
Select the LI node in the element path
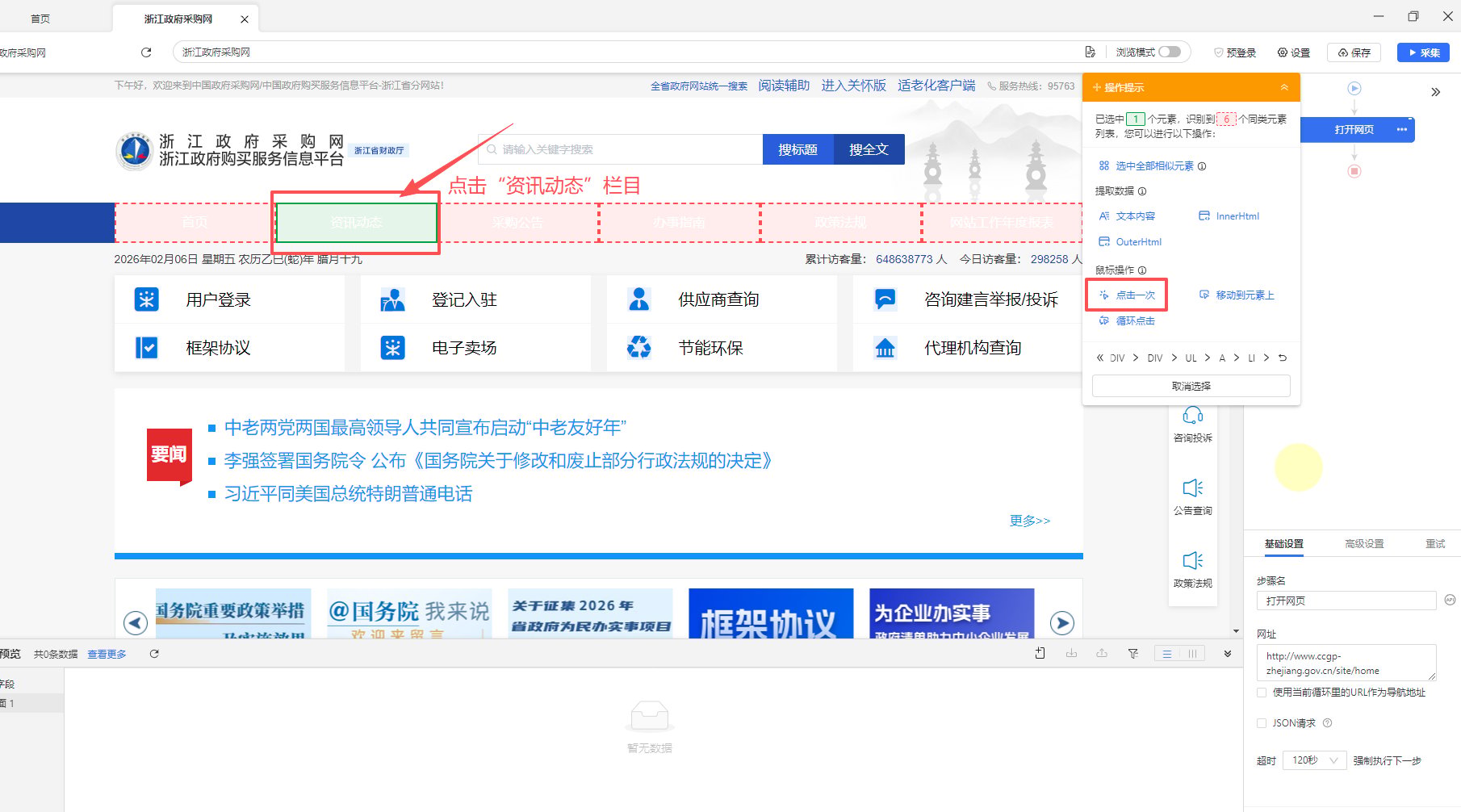(1252, 358)
